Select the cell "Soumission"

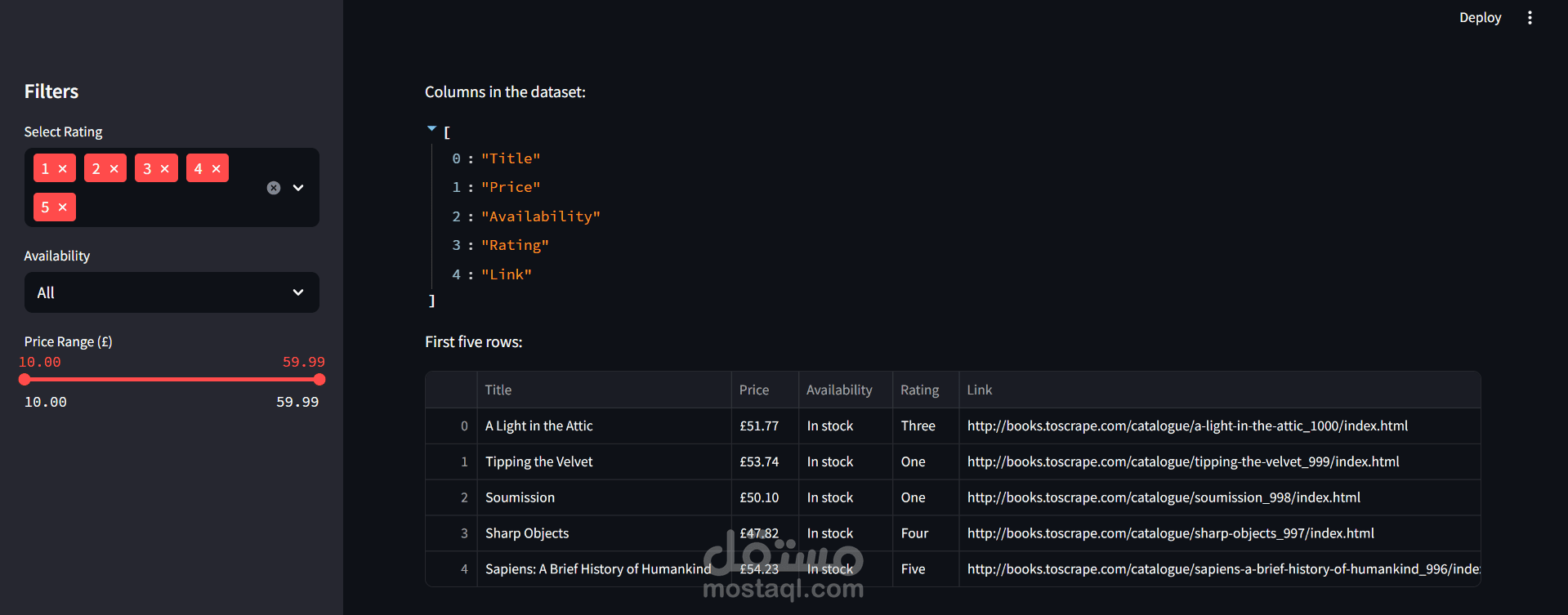(x=604, y=497)
